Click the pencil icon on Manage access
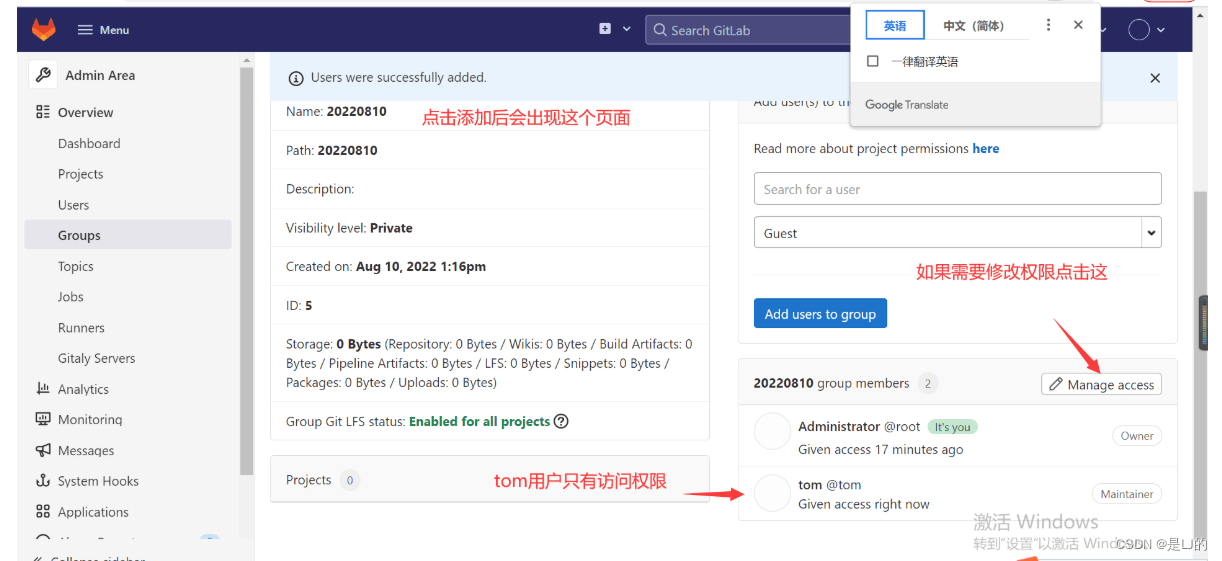Image resolution: width=1222 pixels, height=561 pixels. pyautogui.click(x=1056, y=385)
